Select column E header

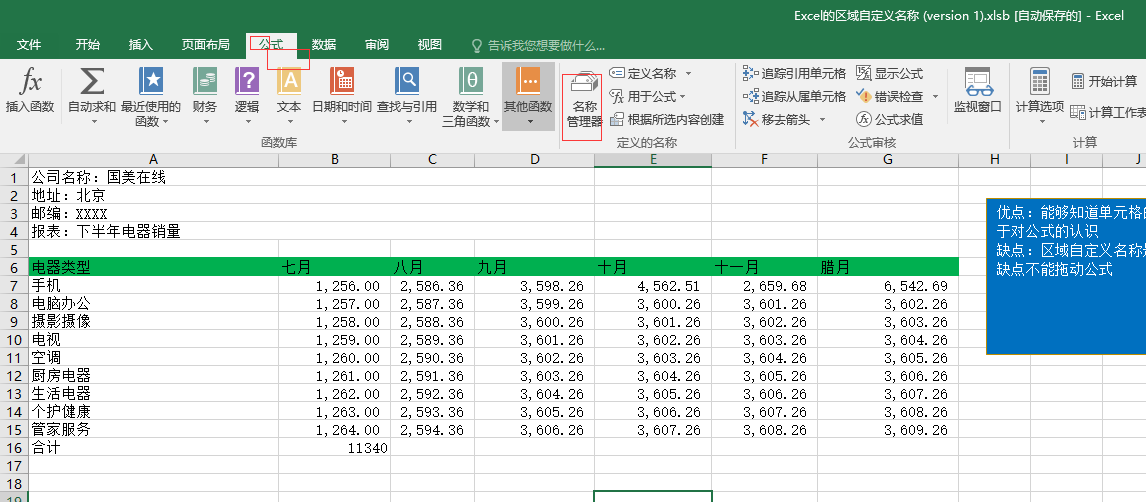point(653,159)
